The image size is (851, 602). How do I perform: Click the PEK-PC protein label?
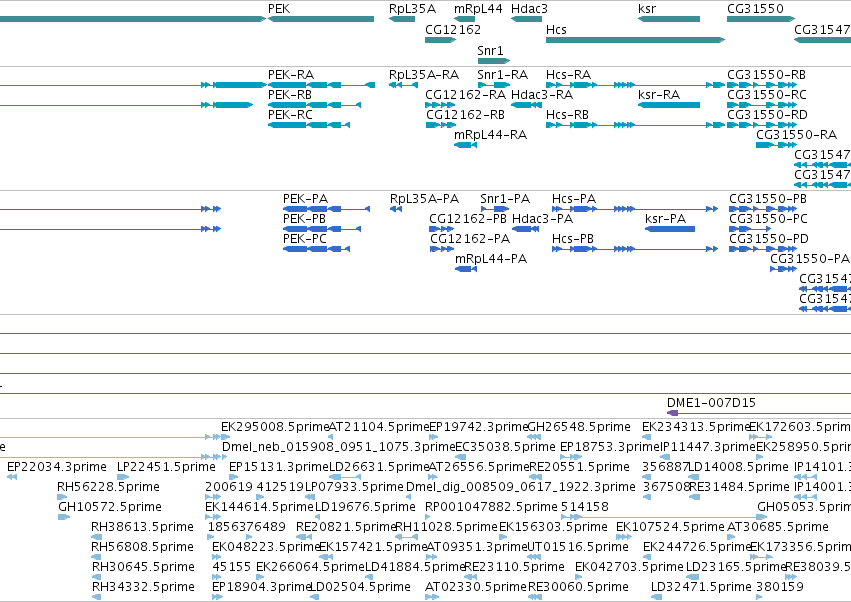coord(305,239)
